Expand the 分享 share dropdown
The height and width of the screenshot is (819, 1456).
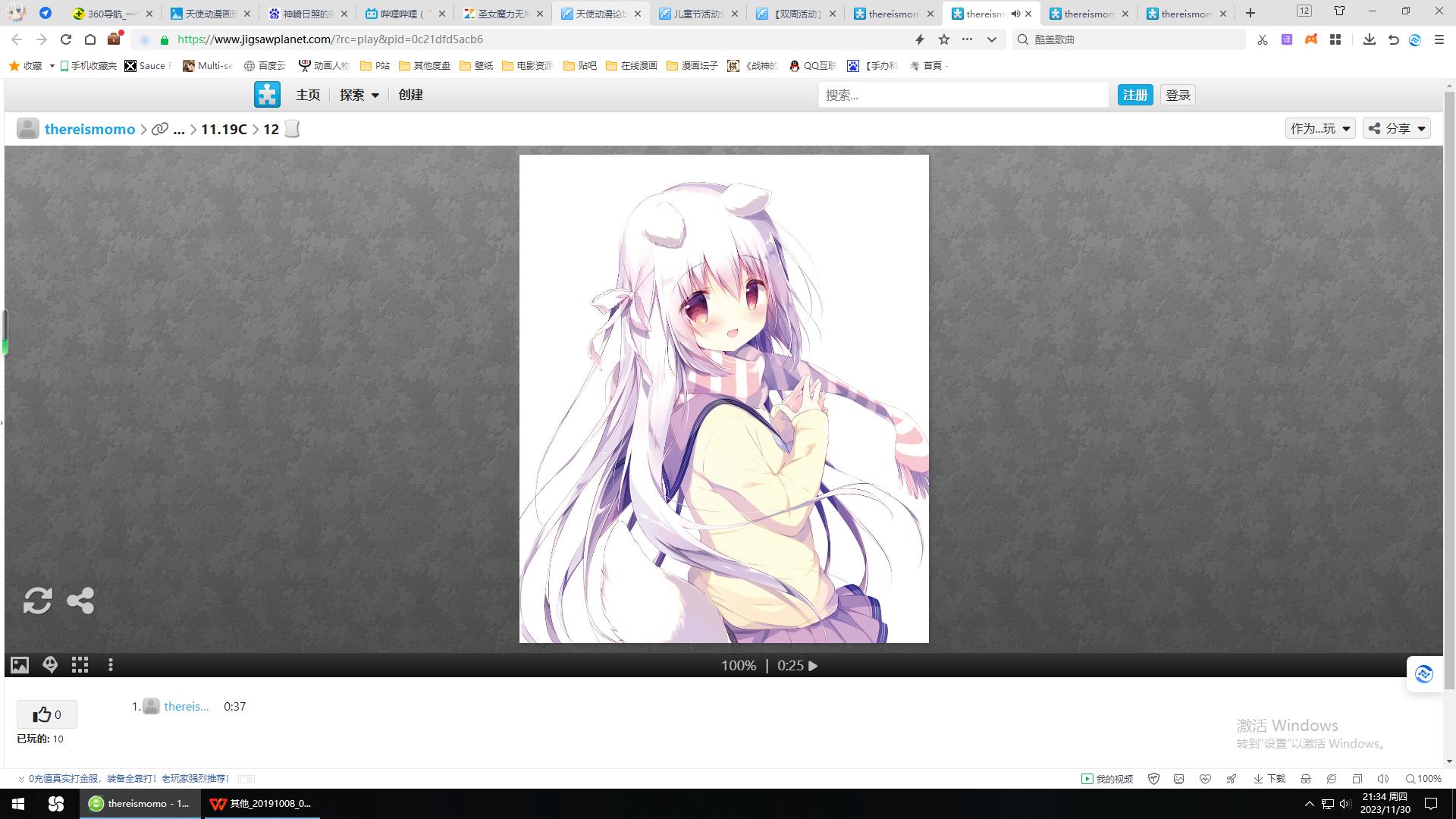(1396, 129)
